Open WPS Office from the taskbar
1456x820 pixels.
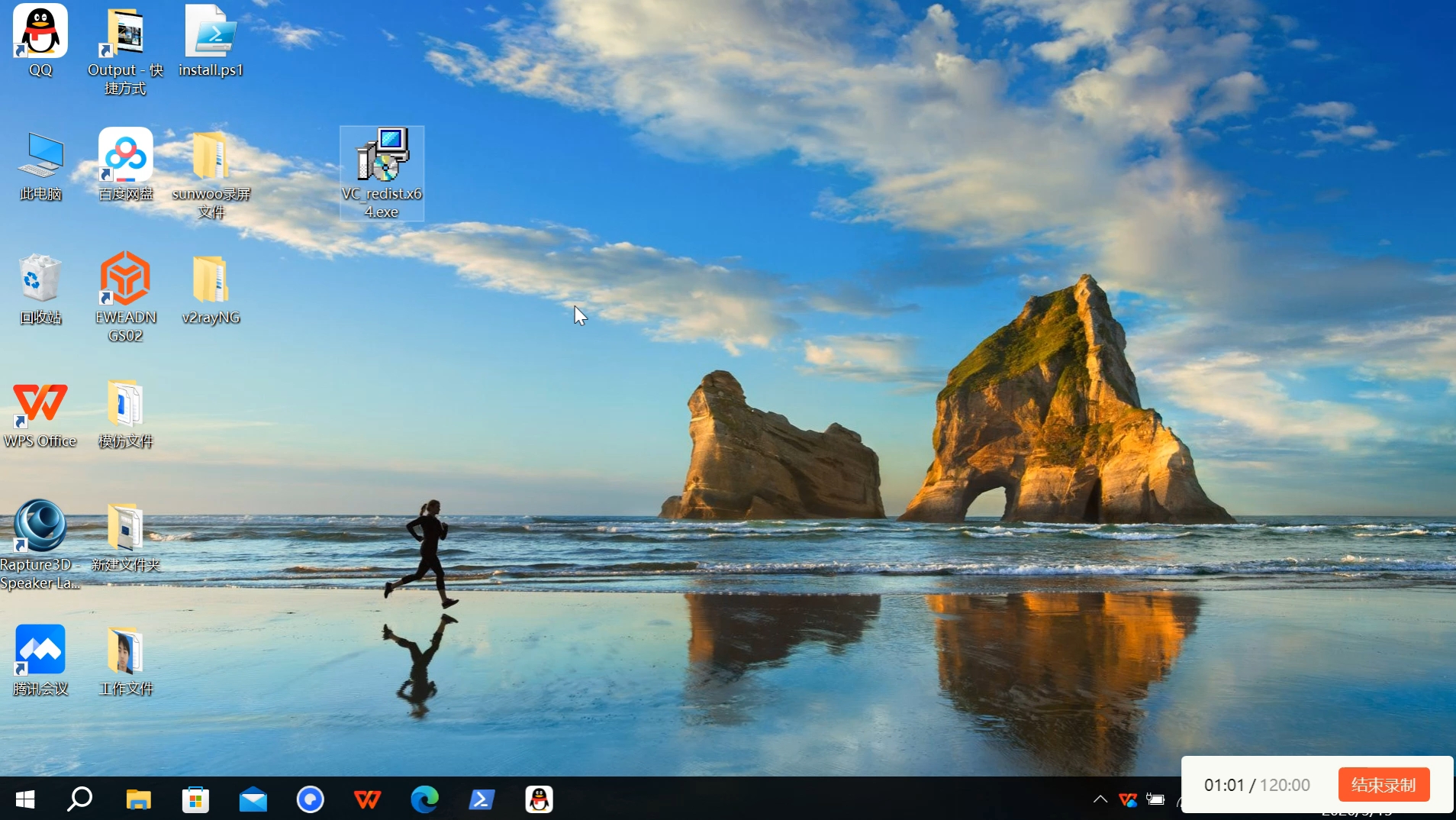click(367, 799)
